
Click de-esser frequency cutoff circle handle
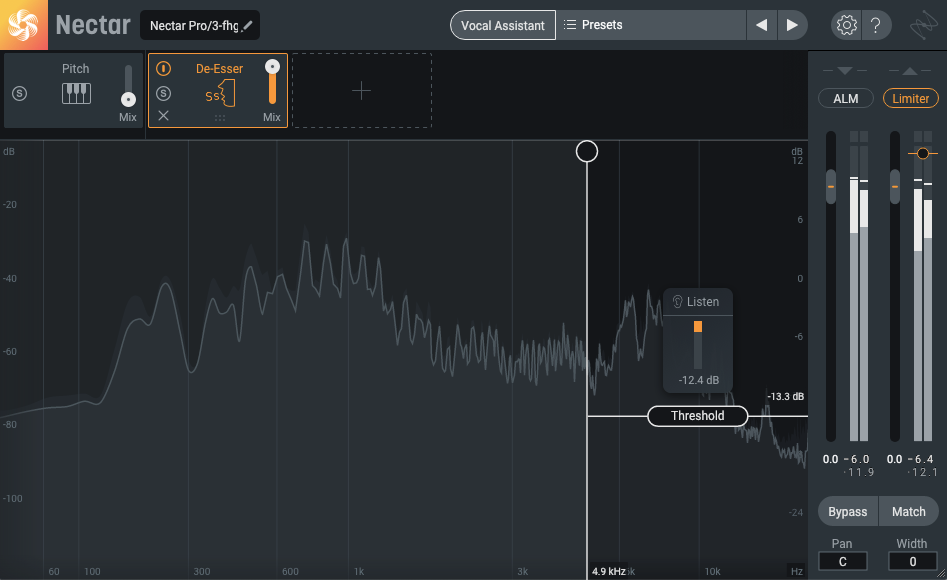point(586,151)
